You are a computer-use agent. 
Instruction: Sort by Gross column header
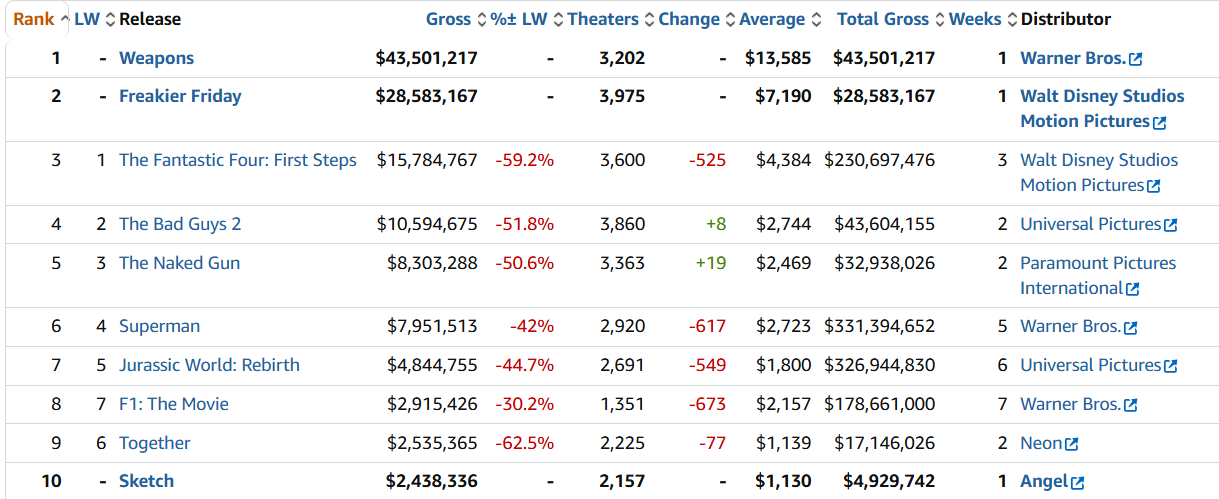coord(447,19)
